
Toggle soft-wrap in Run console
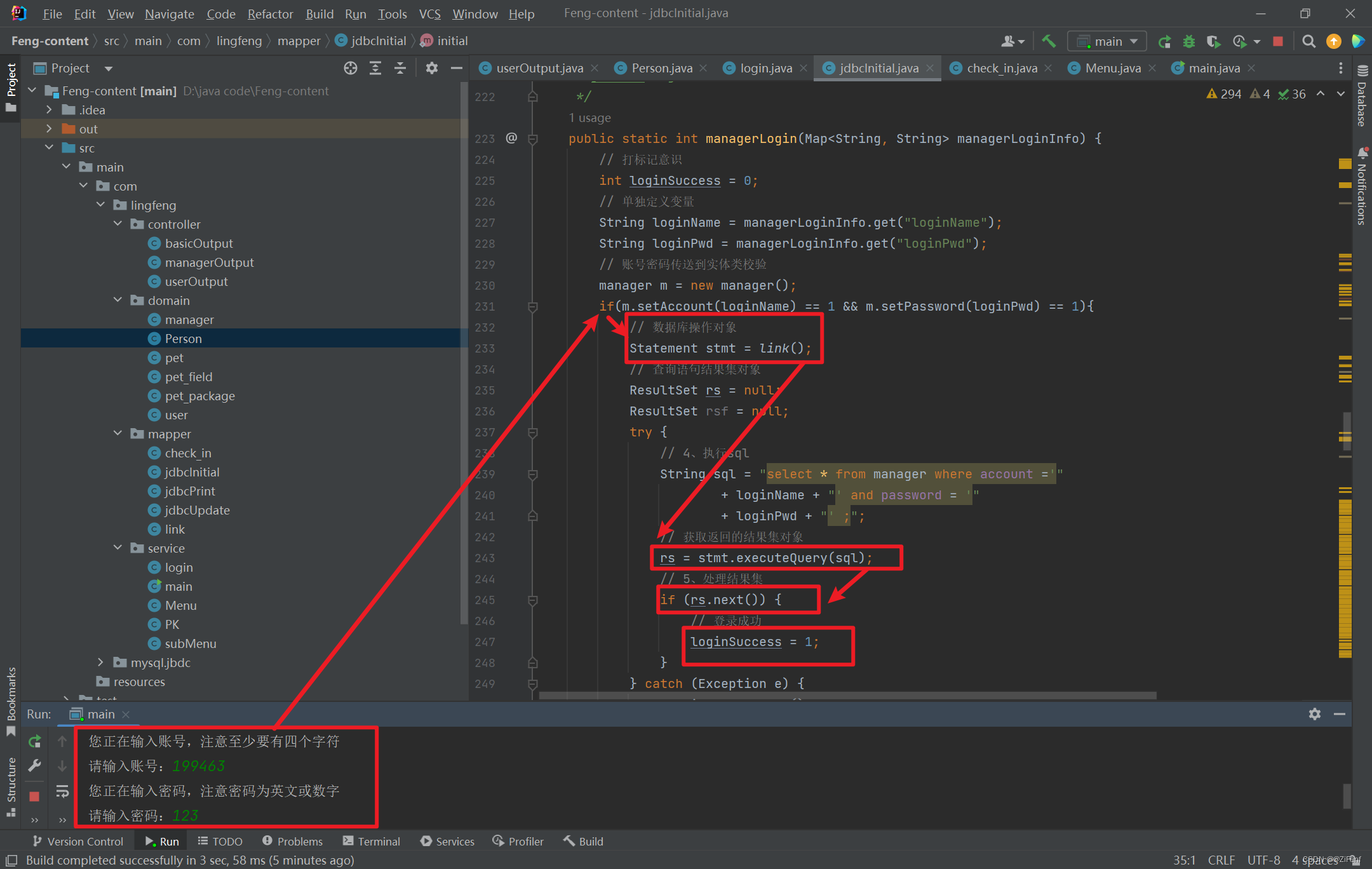click(62, 791)
